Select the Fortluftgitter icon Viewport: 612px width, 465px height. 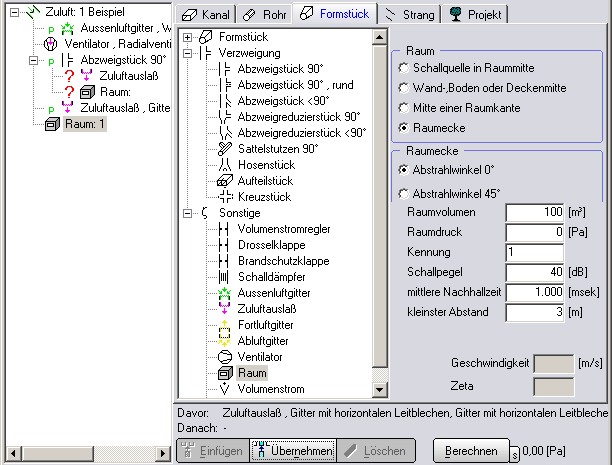tap(224, 324)
